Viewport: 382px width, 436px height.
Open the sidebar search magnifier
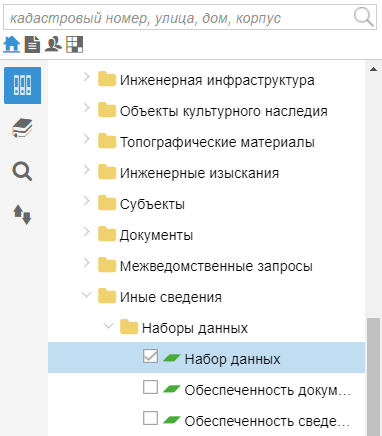click(22, 171)
